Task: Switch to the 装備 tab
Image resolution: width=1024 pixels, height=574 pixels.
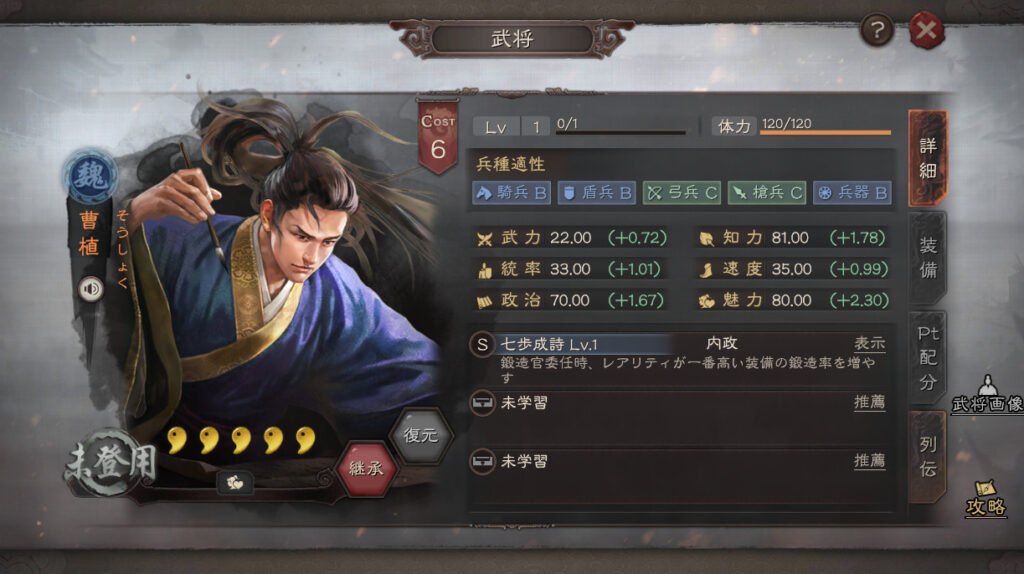Action: (927, 258)
